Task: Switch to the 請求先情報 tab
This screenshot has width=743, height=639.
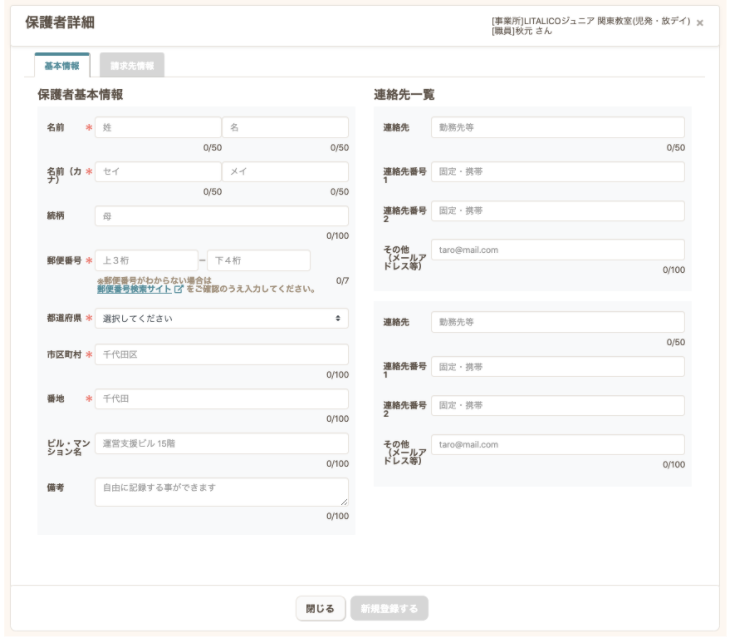Action: 132,65
